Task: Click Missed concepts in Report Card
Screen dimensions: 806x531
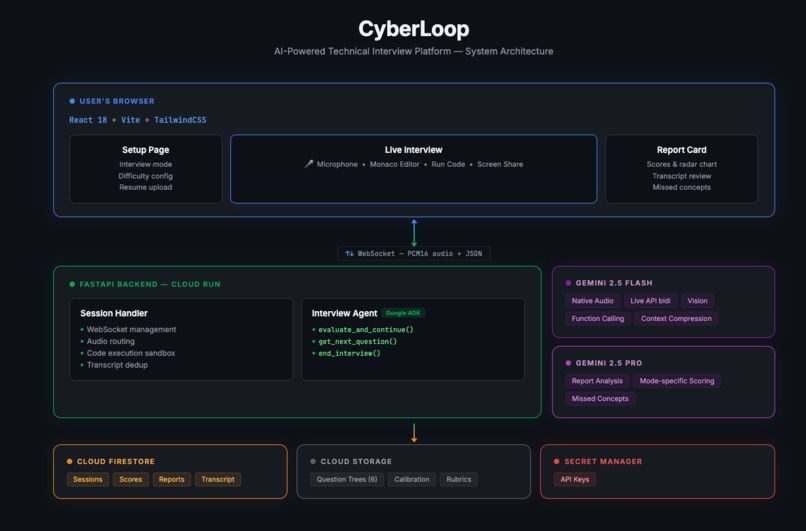Action: [682, 187]
